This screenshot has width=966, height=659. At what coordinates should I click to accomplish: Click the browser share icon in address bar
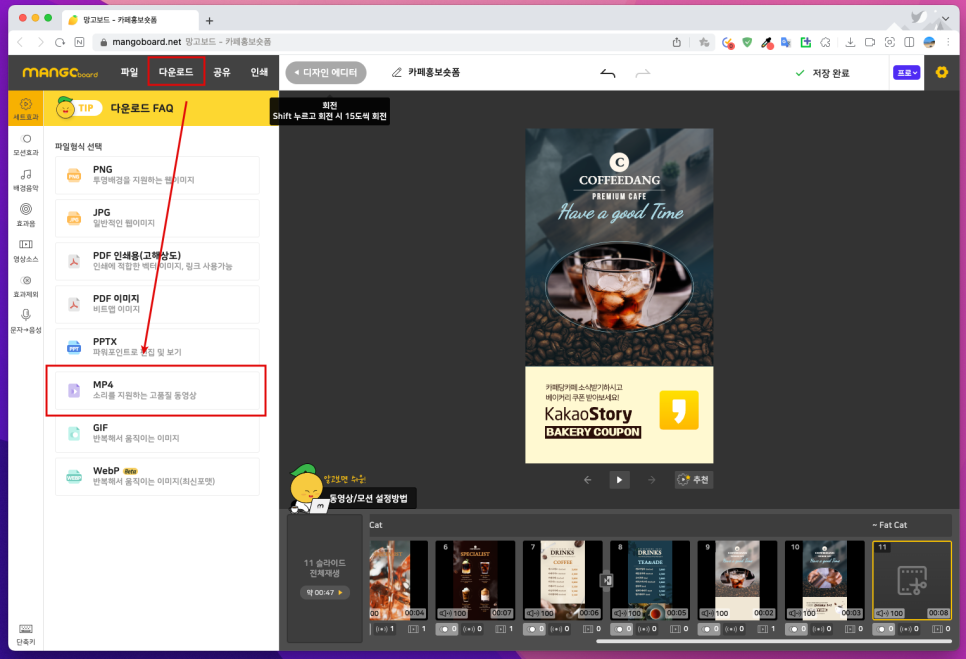[676, 42]
